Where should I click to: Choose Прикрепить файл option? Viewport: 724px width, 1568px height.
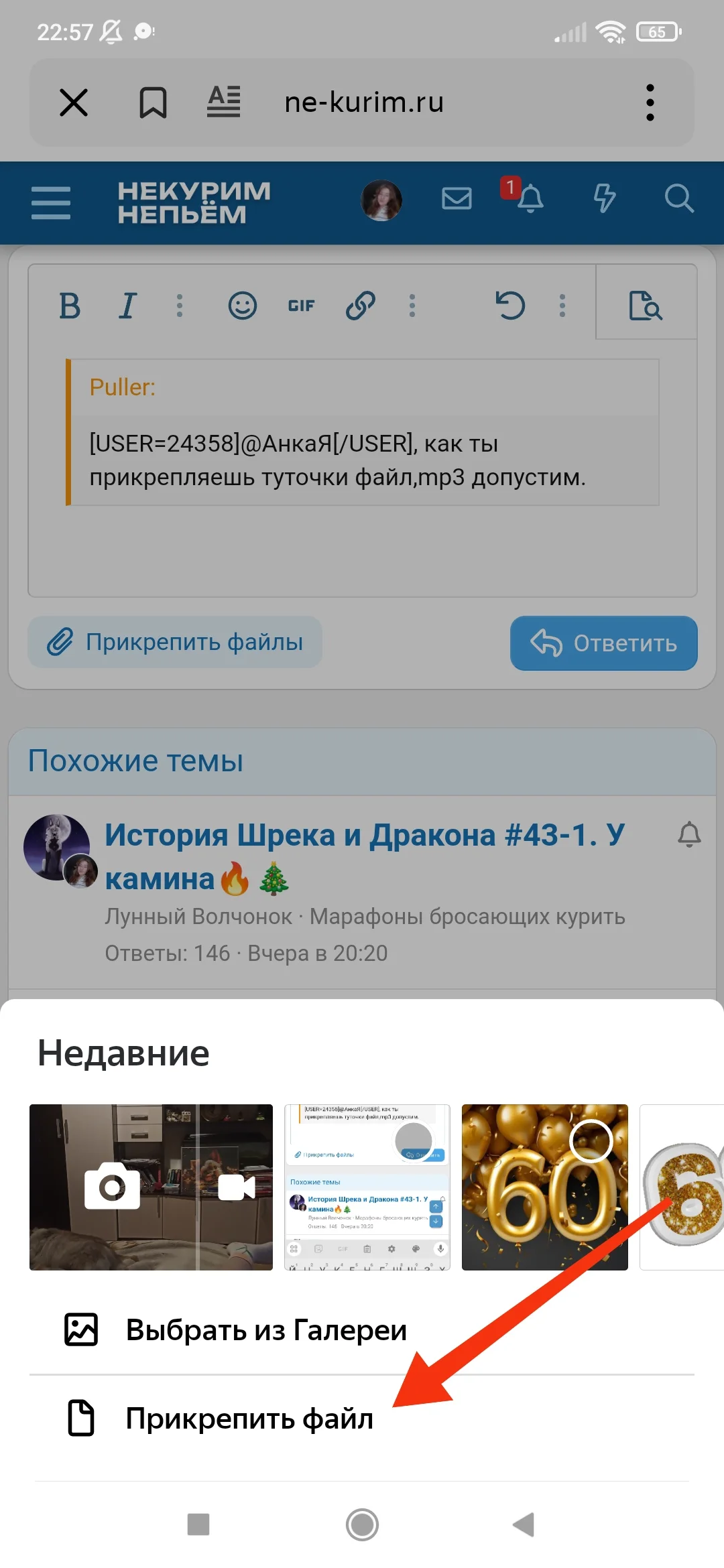point(362,1419)
